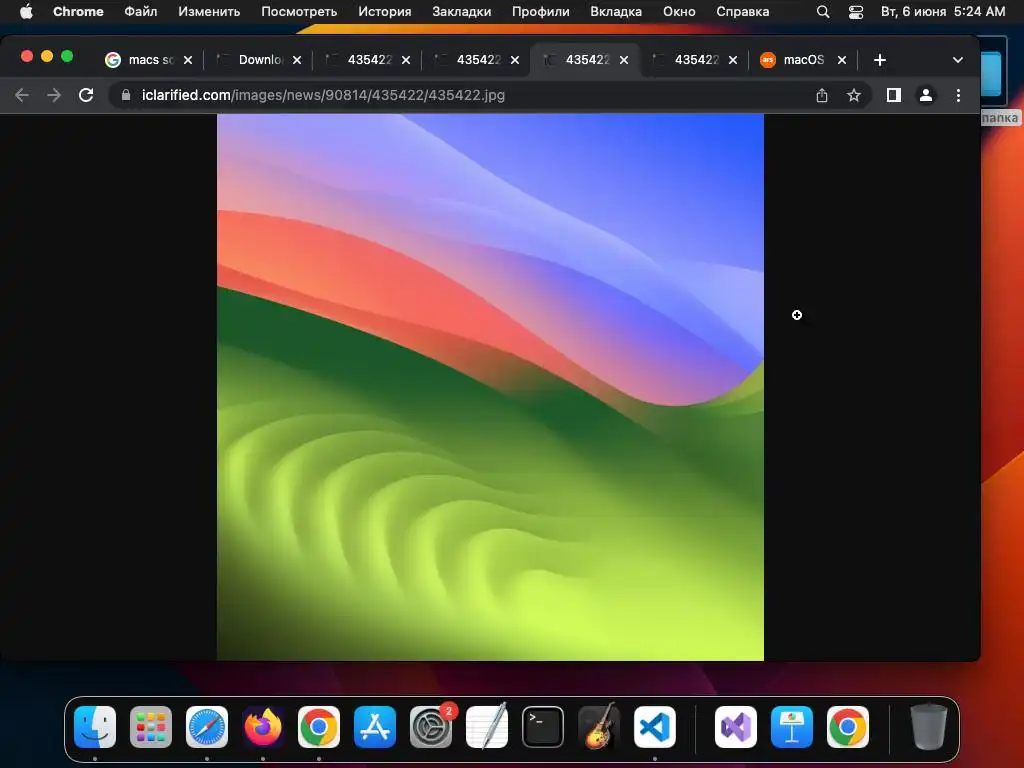The image size is (1024, 768).
Task: Share this page via toolbar icon
Action: click(x=822, y=95)
